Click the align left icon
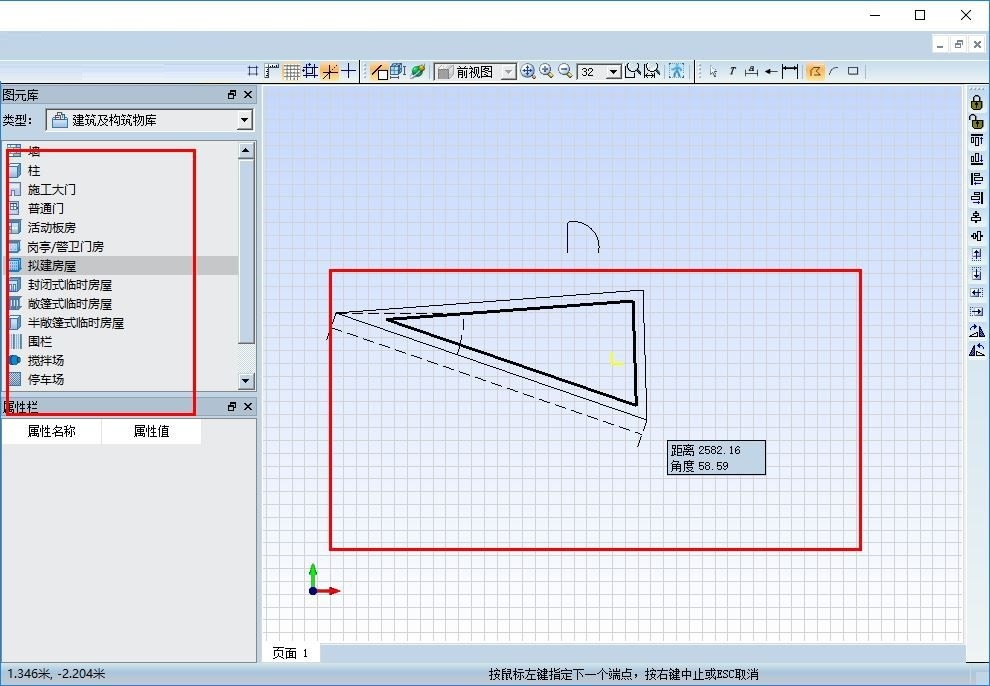 tap(977, 179)
